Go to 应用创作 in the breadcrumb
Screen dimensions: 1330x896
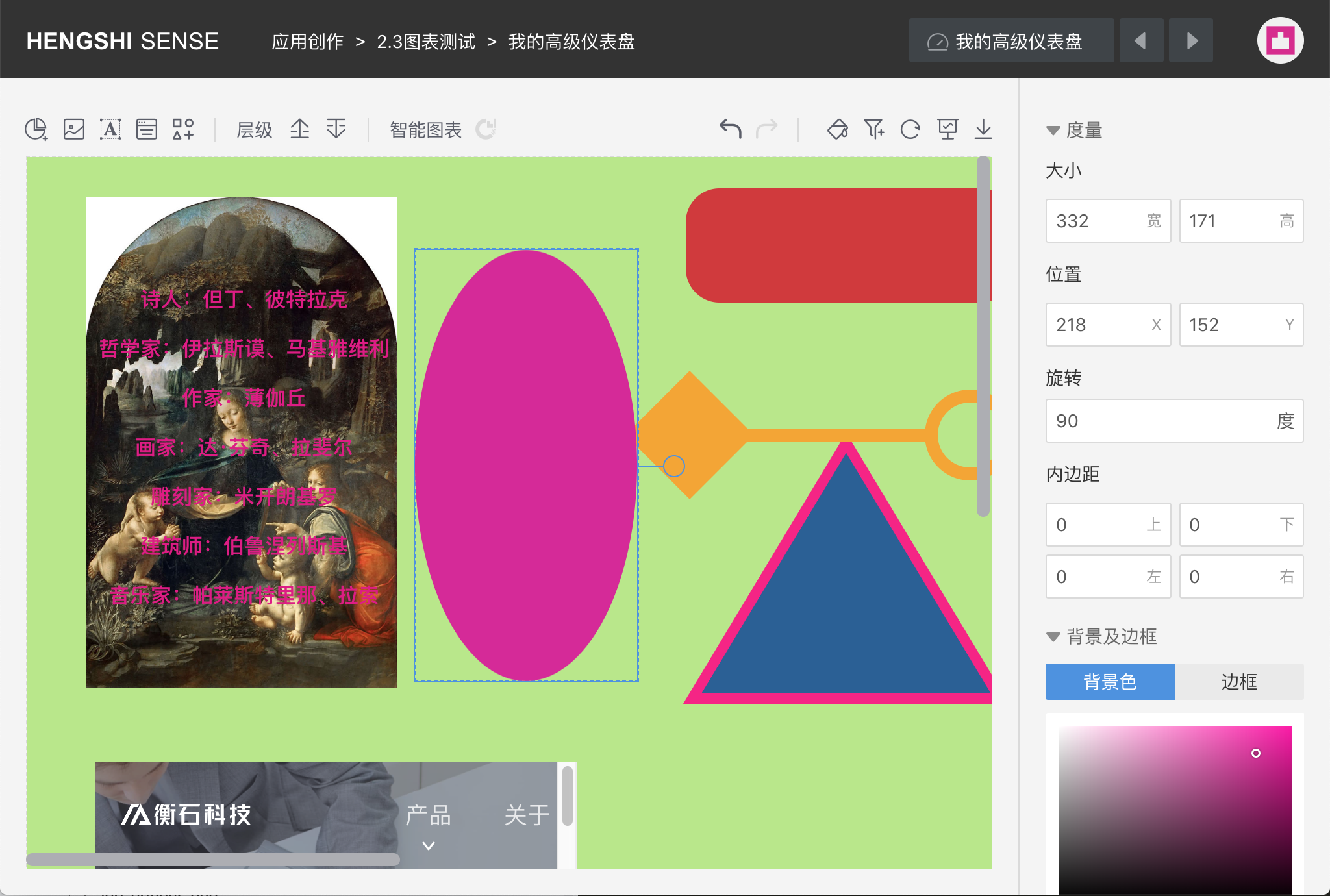tap(307, 42)
